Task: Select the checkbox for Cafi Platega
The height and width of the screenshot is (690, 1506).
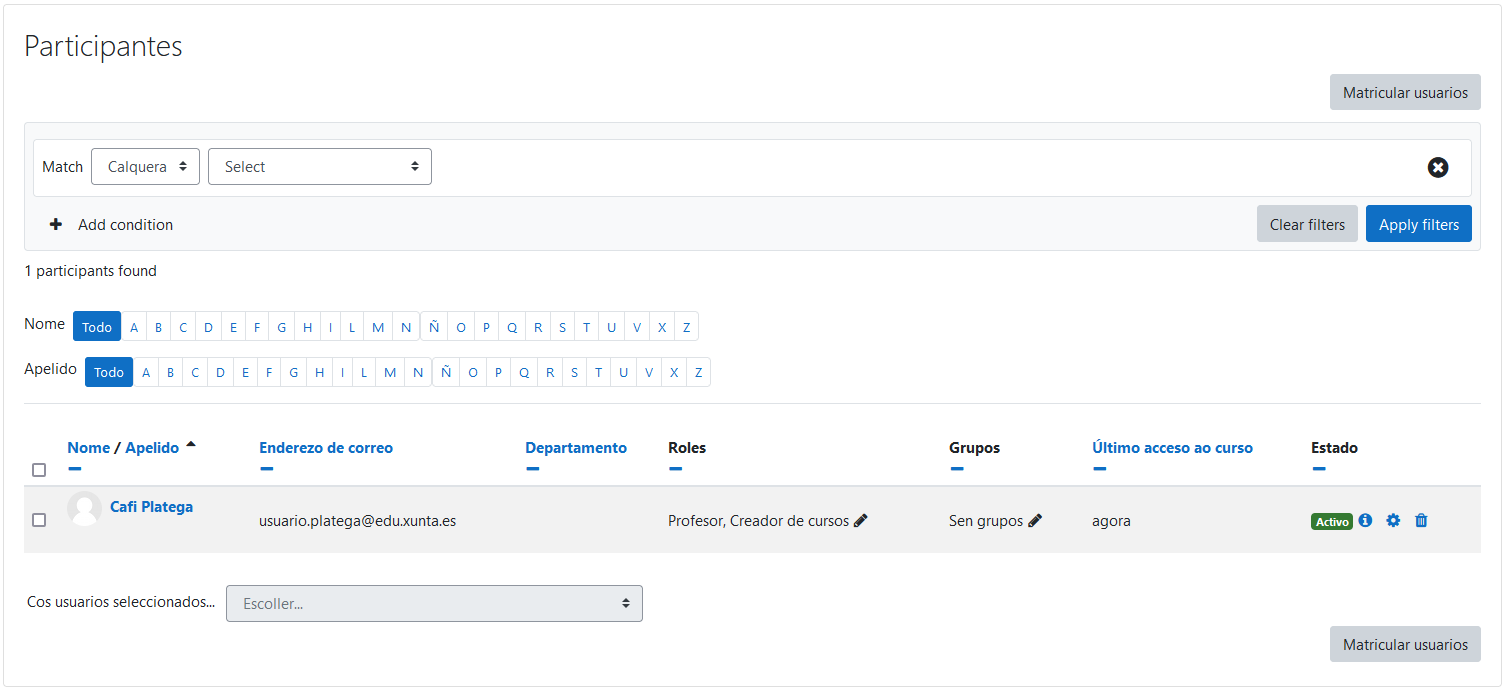Action: coord(39,520)
